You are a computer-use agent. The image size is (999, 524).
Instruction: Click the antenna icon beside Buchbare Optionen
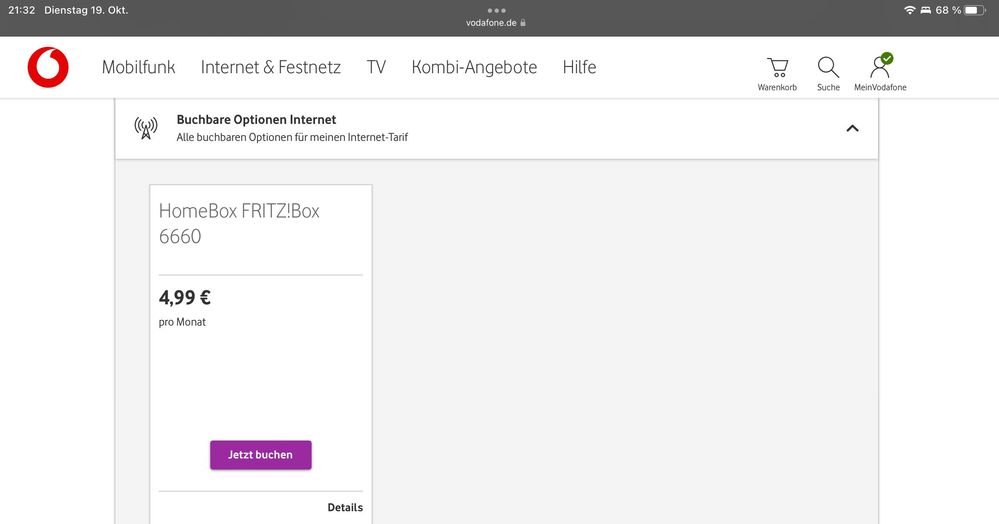146,128
